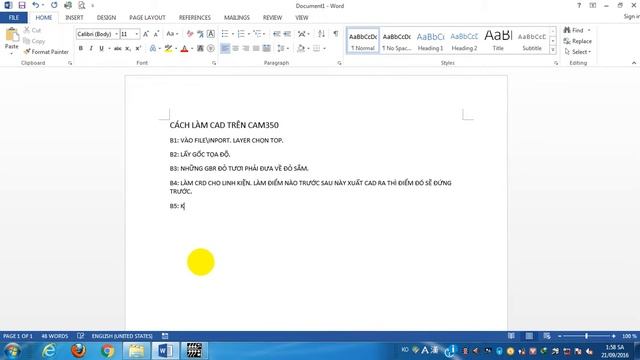The width and height of the screenshot is (640, 360).
Task: Align text left
Action: [x=225, y=49]
